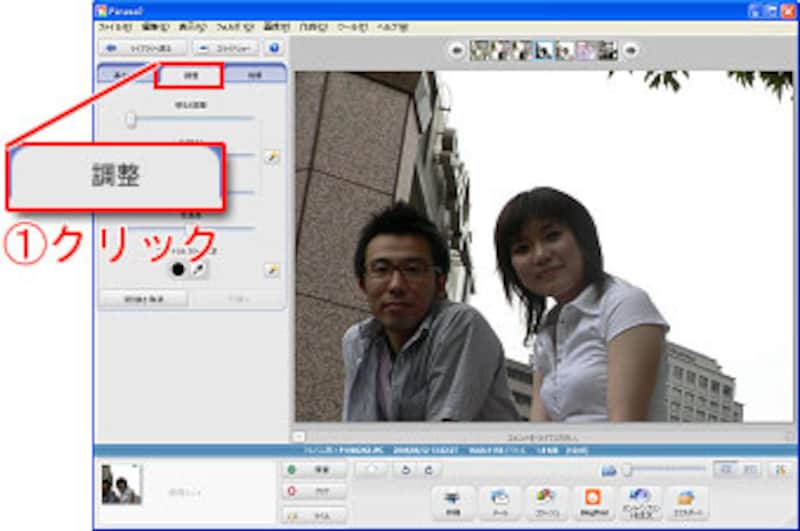Click the Email button
800x531 pixels.
499,504
